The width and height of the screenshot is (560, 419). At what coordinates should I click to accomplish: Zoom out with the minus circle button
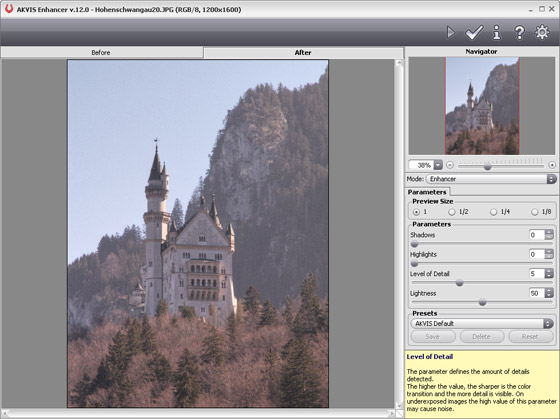pyautogui.click(x=450, y=165)
